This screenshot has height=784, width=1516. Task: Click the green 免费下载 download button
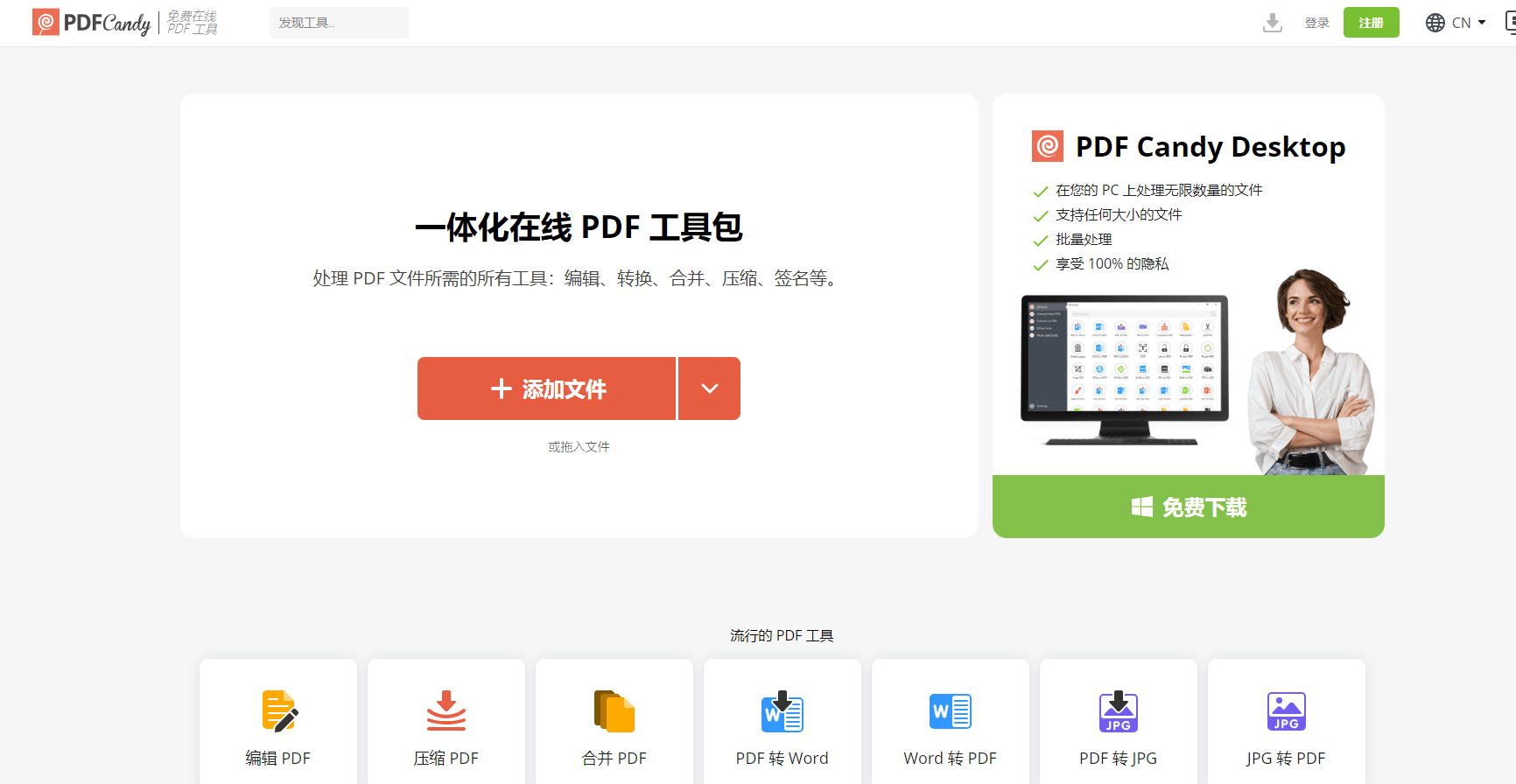click(1189, 507)
